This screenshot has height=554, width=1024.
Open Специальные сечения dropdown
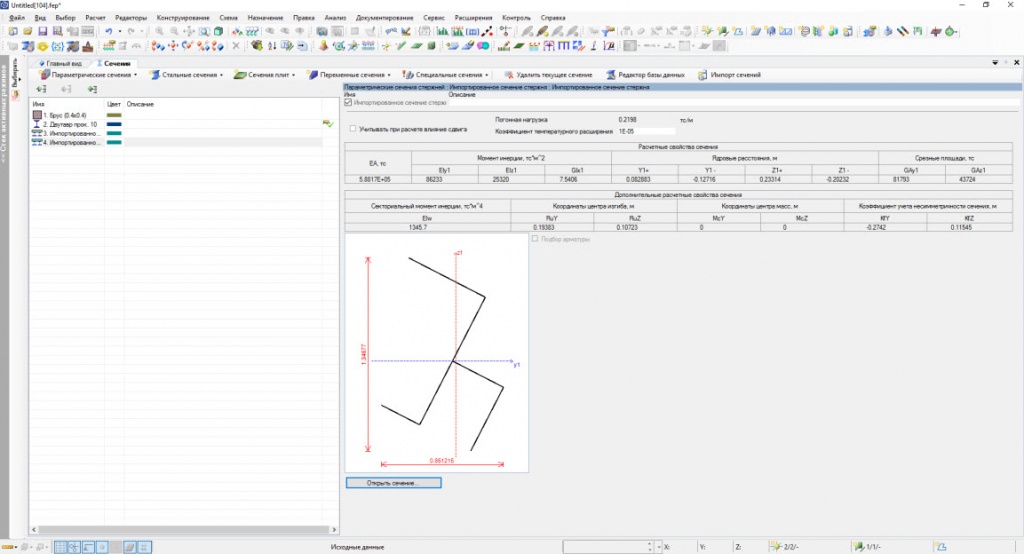[x=446, y=74]
